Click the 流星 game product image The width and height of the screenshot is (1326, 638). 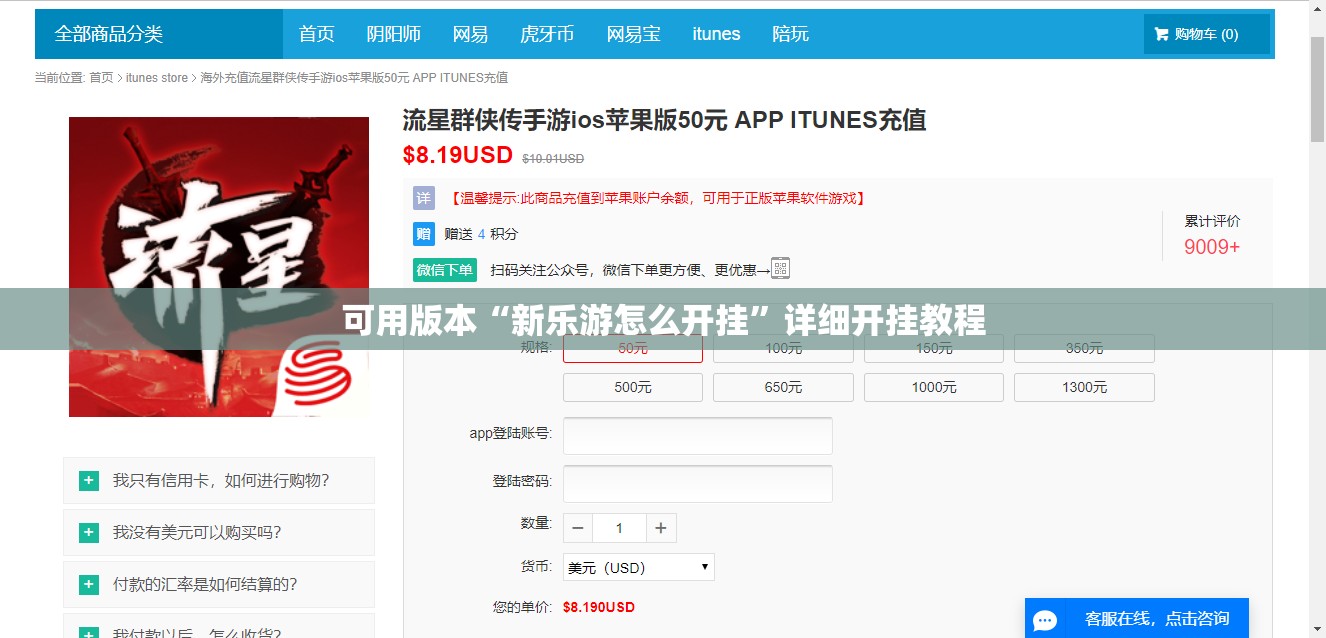point(219,267)
